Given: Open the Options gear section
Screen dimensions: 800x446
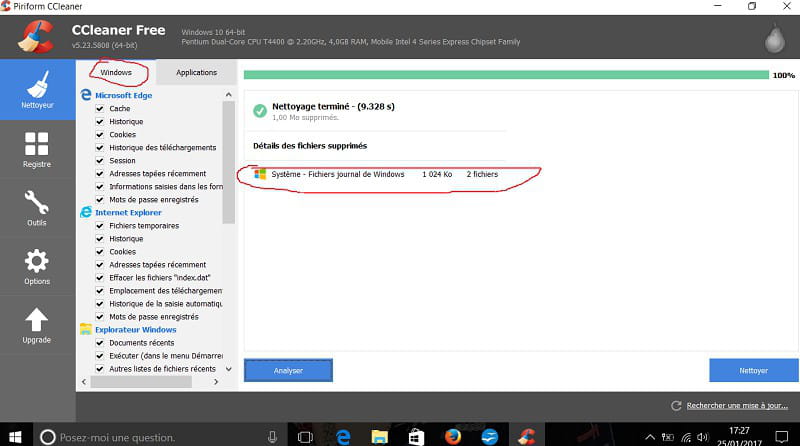Looking at the screenshot, I should tap(37, 266).
